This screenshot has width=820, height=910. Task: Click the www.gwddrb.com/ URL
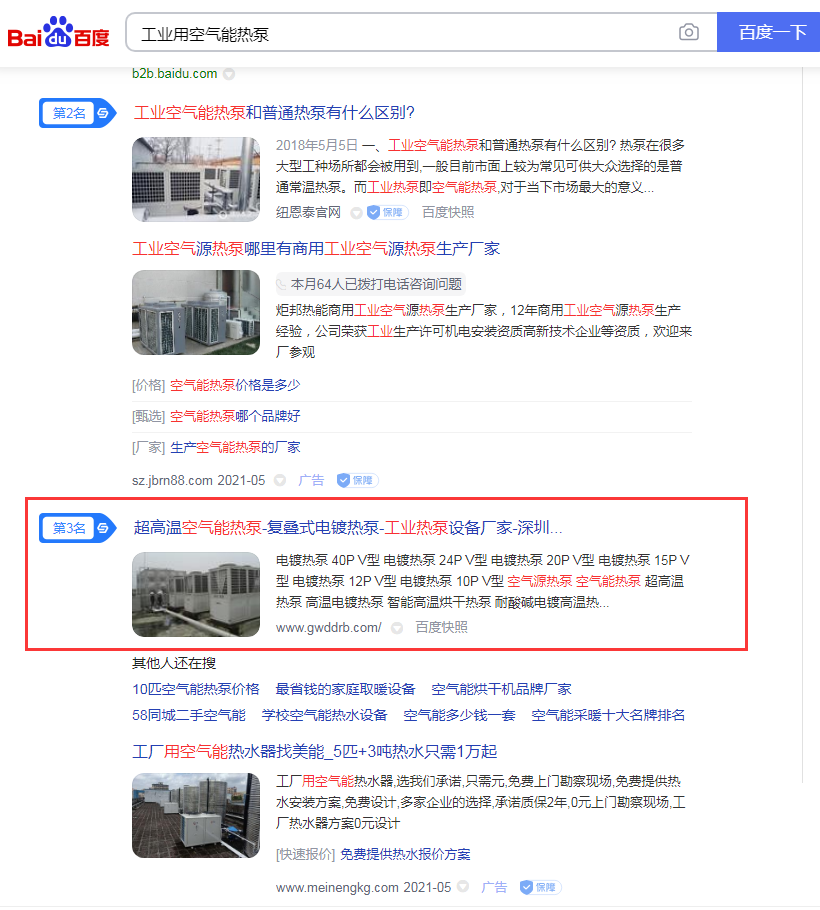tap(328, 627)
